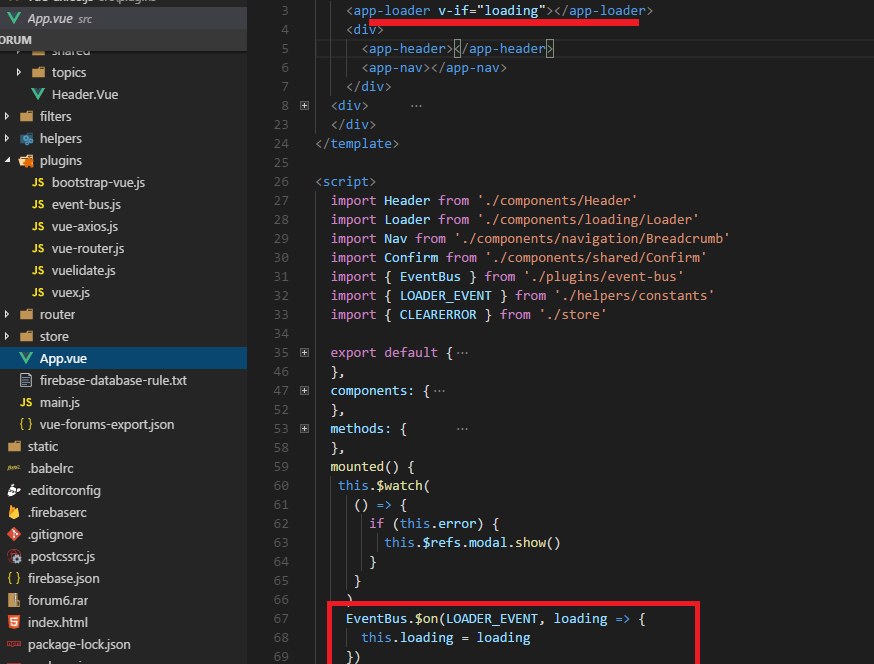Click the text file icon of firebase-database-rule.txt
This screenshot has width=874, height=664.
pos(26,380)
